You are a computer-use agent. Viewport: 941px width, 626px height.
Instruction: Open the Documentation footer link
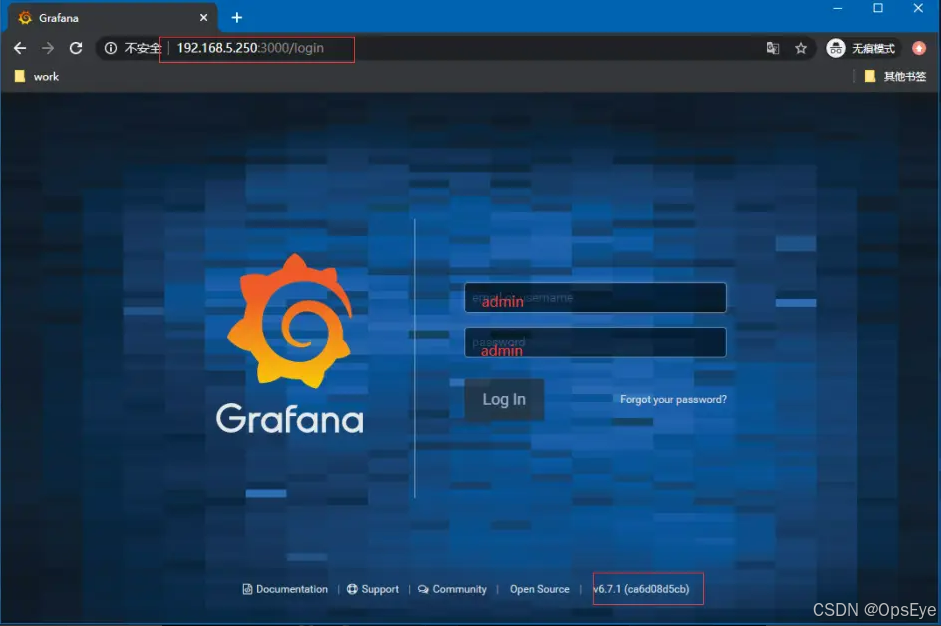285,589
